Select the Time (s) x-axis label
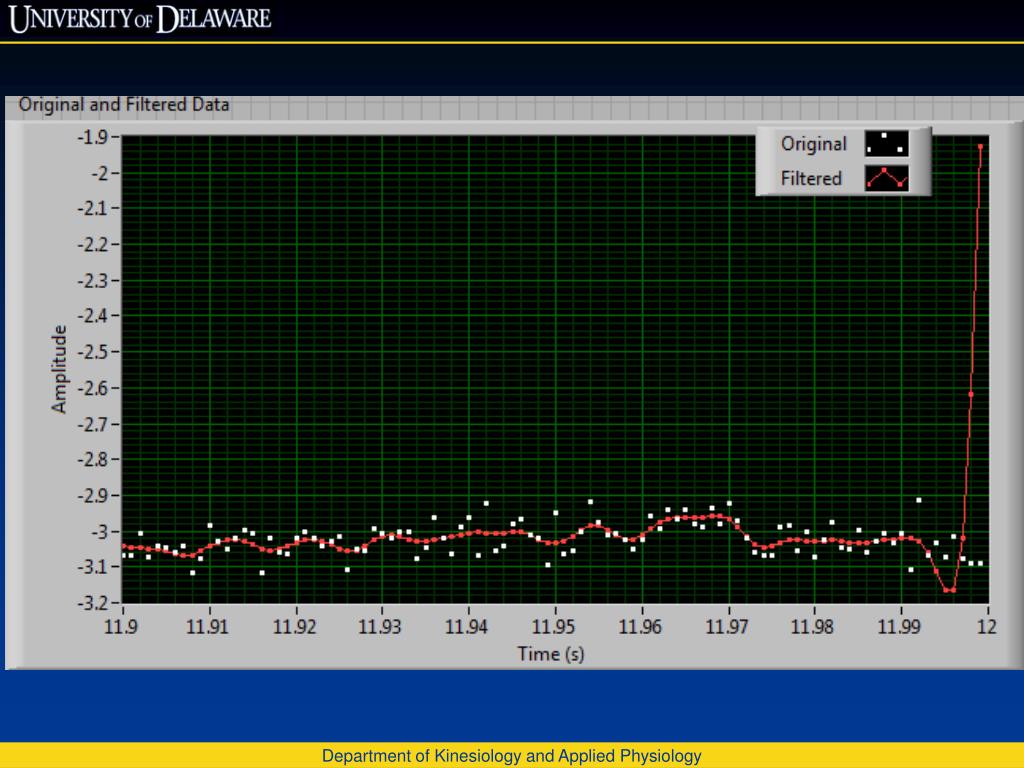This screenshot has width=1024, height=768. pos(550,653)
